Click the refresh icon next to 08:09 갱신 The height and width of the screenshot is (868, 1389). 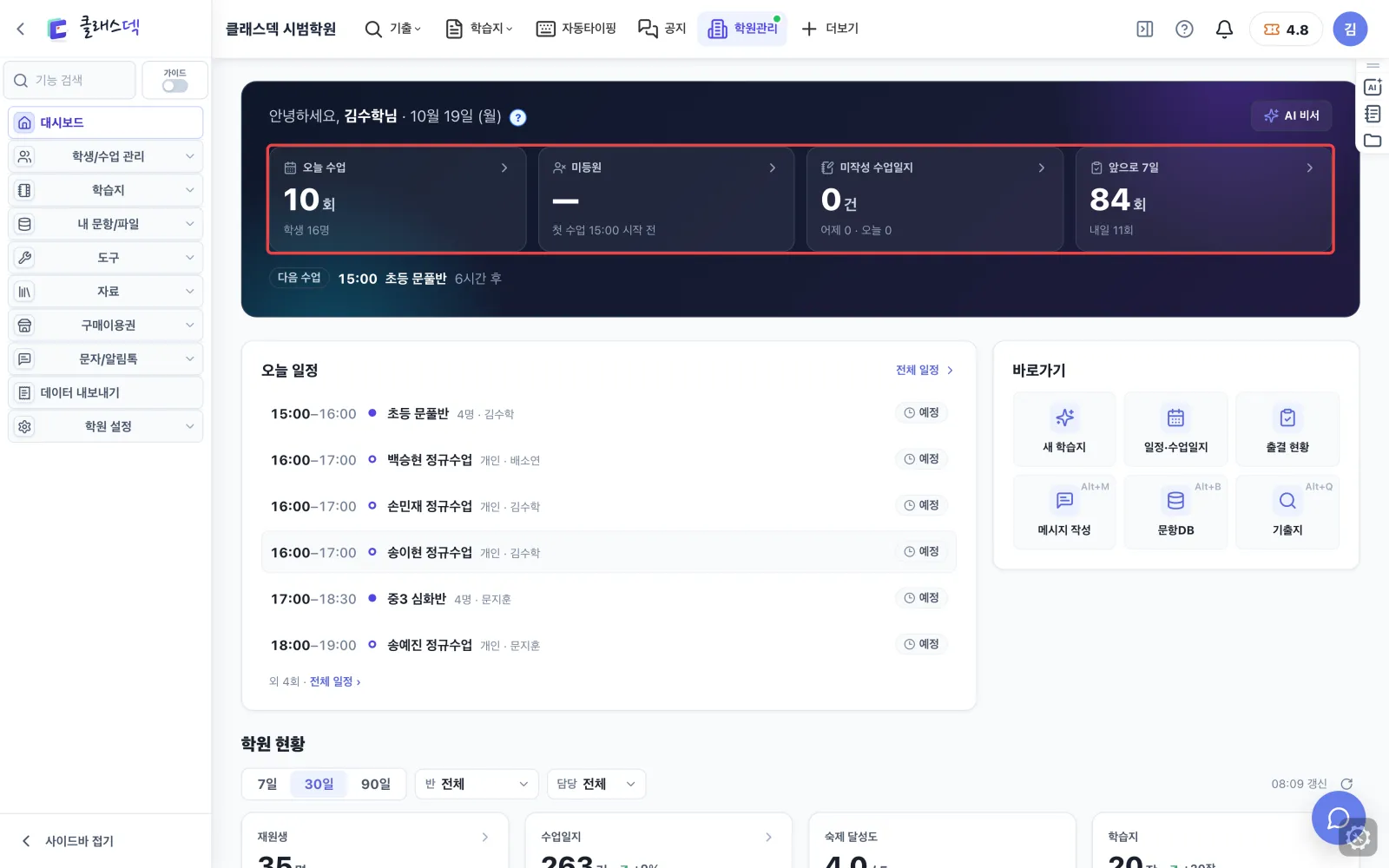click(1346, 784)
